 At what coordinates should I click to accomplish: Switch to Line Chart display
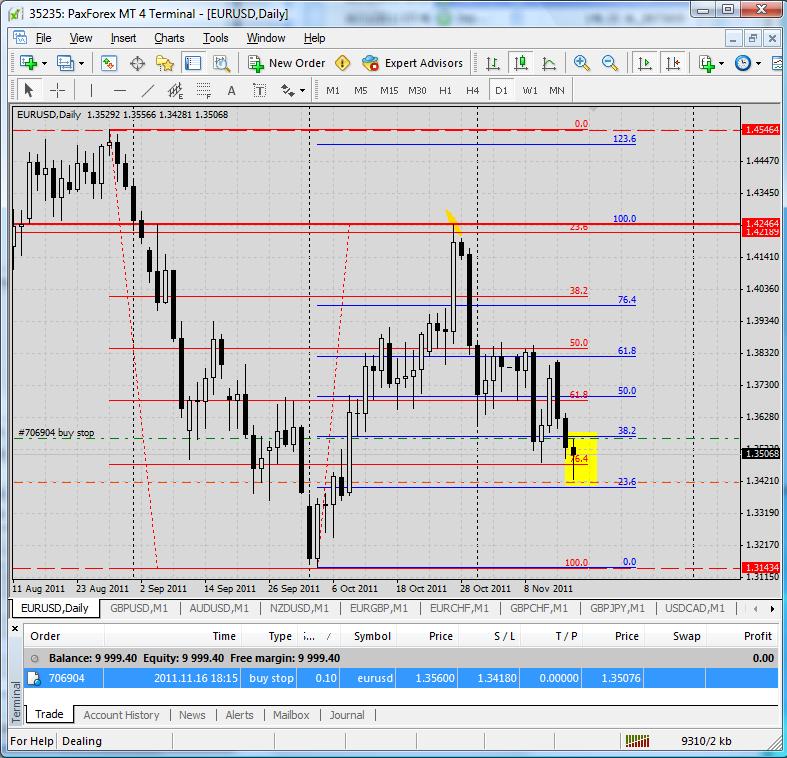[x=549, y=63]
